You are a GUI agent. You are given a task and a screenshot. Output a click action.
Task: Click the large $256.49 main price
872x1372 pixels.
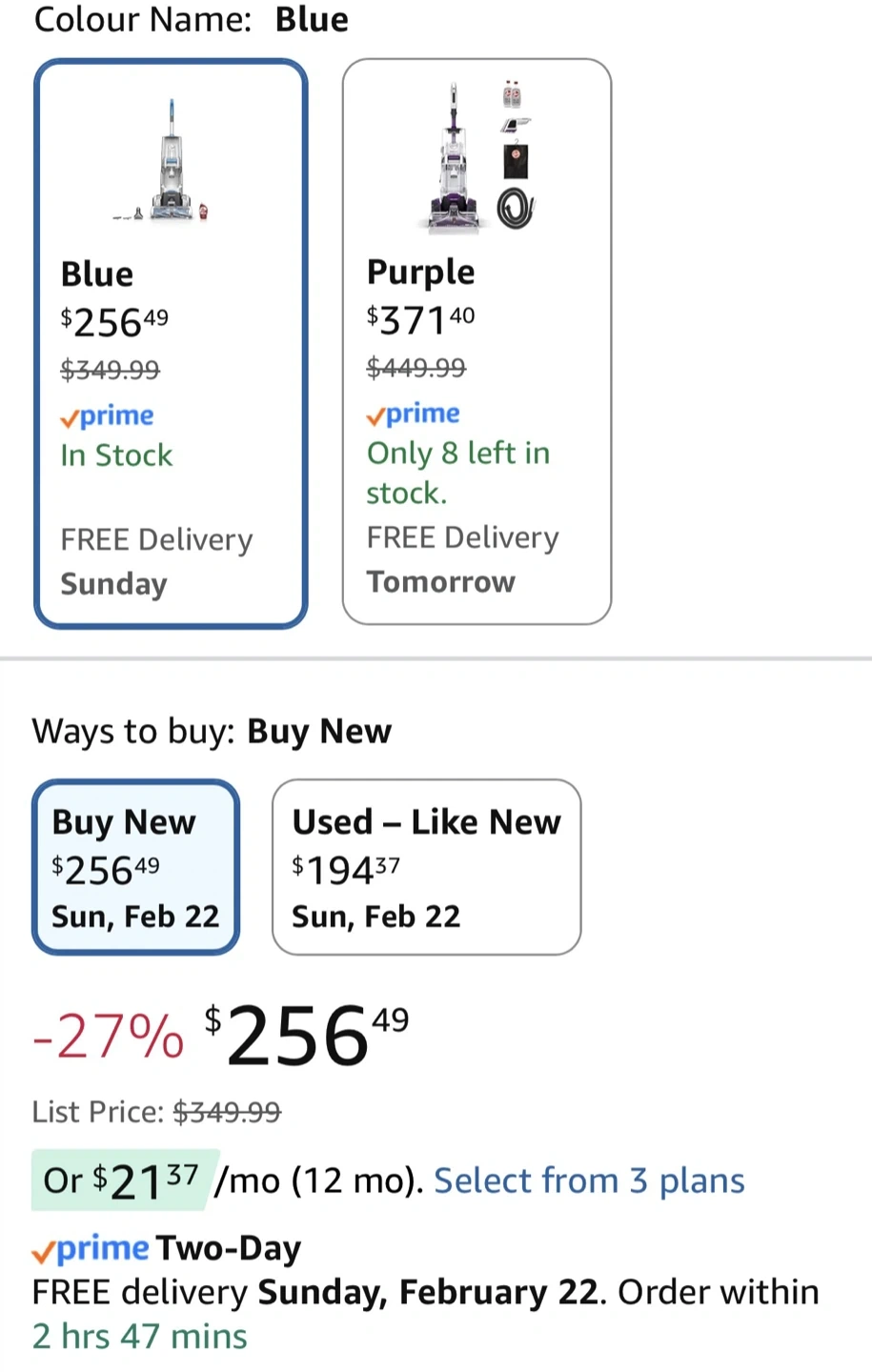point(307,1035)
